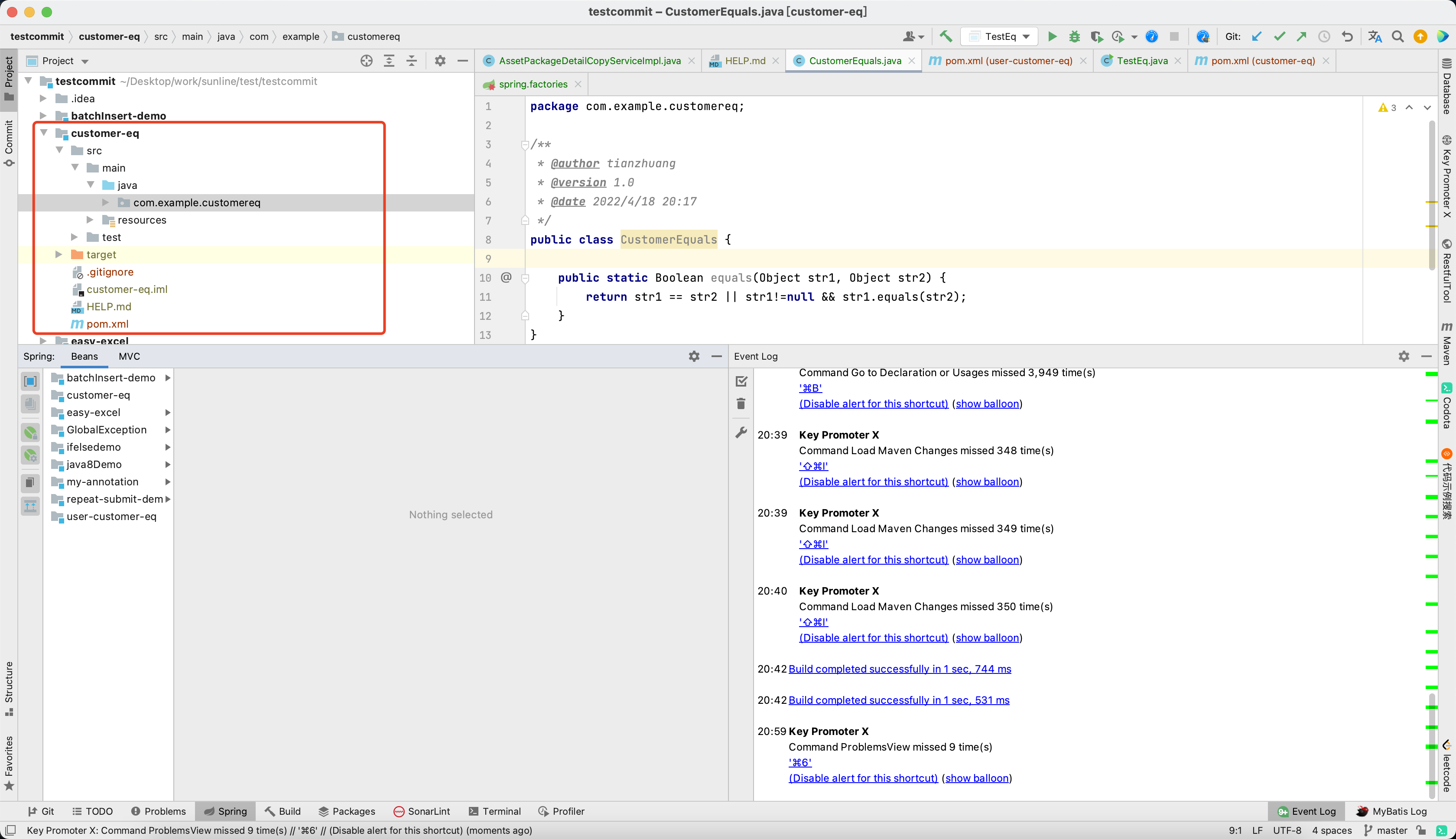Open Search Everywhere magnifier icon
Image resolution: width=1456 pixels, height=839 pixels.
[1397, 37]
